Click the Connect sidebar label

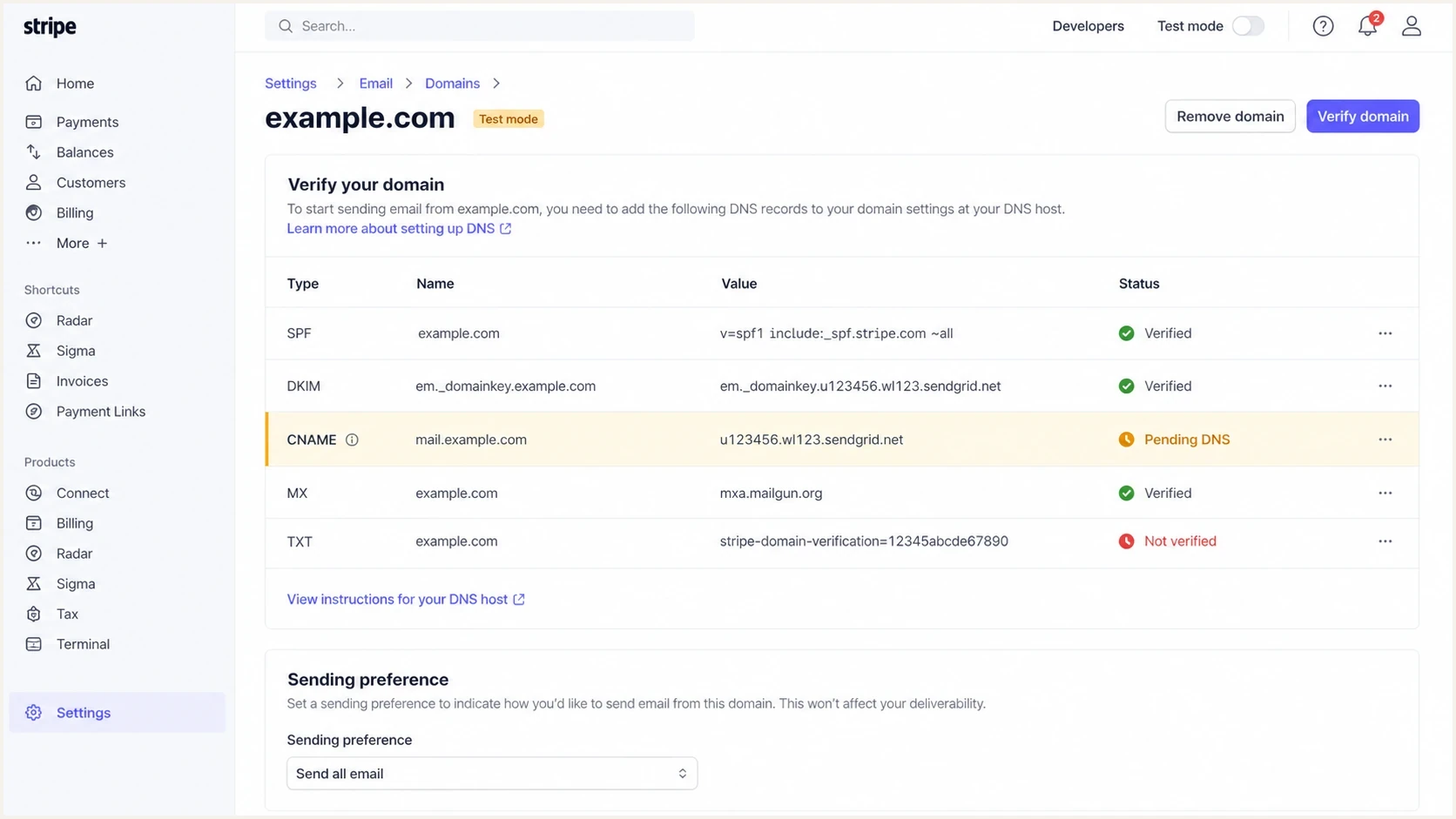pyautogui.click(x=83, y=493)
